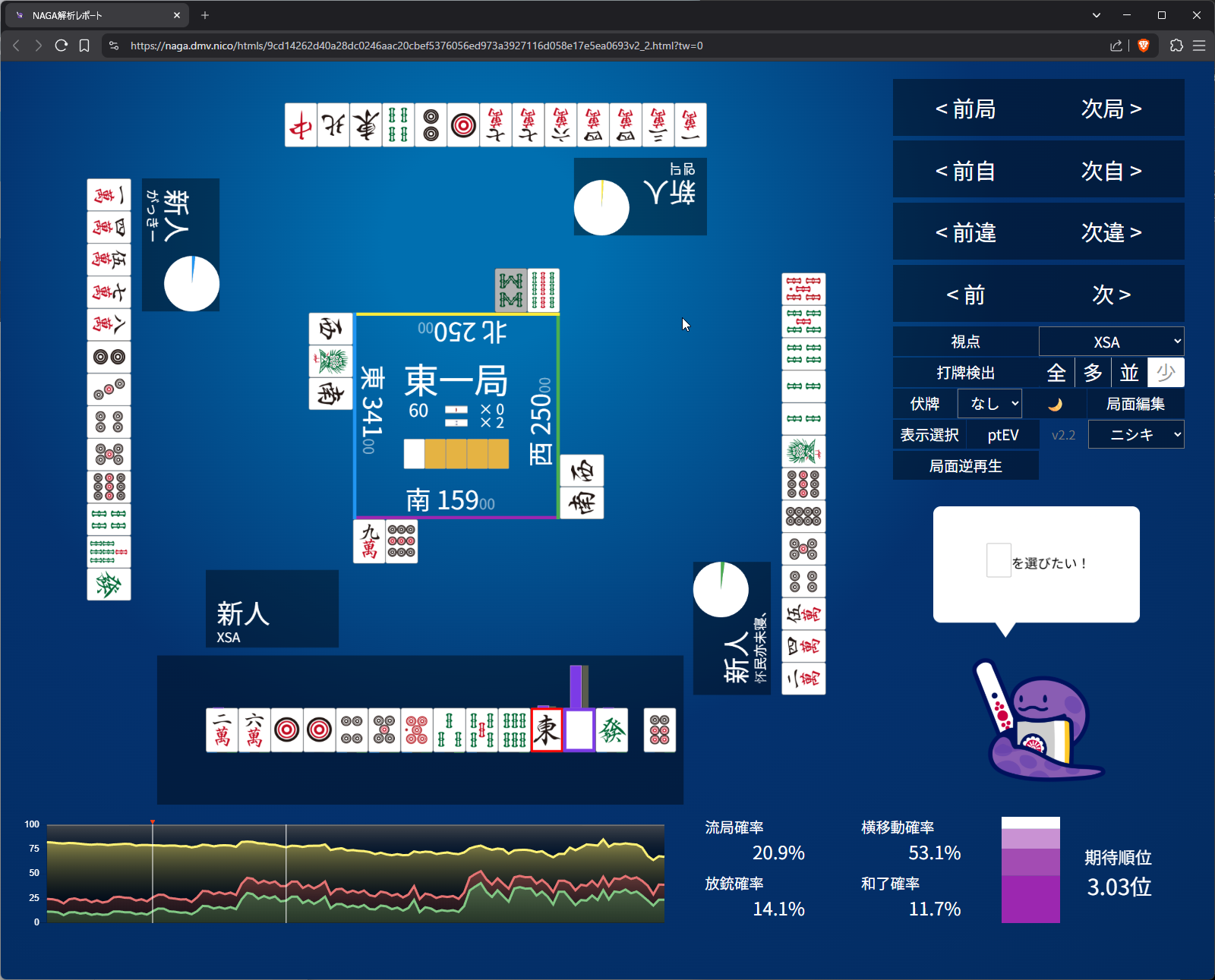Click the share page icon
This screenshot has width=1215, height=980.
[1116, 46]
